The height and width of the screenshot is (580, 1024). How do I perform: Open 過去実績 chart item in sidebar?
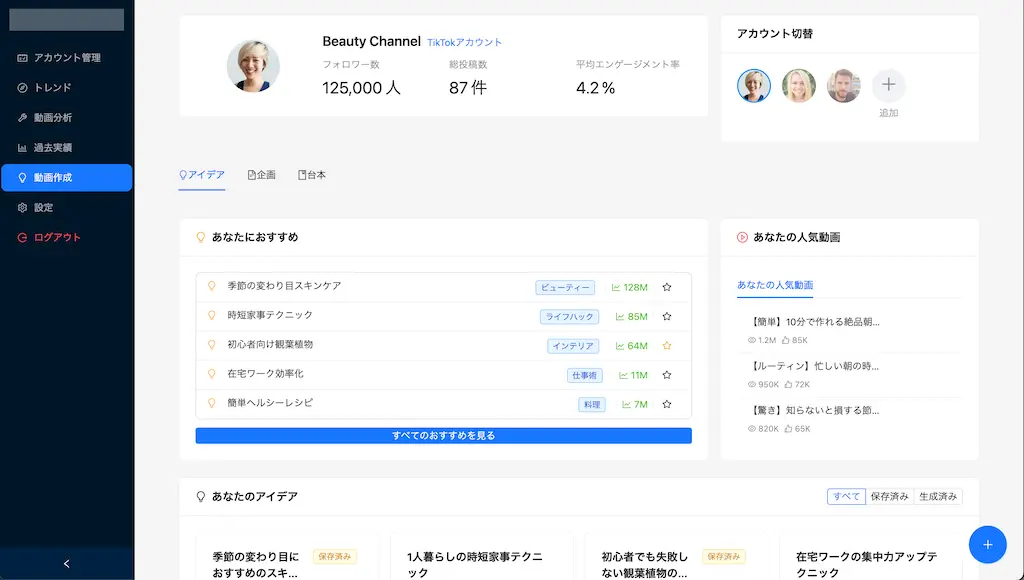tap(52, 148)
